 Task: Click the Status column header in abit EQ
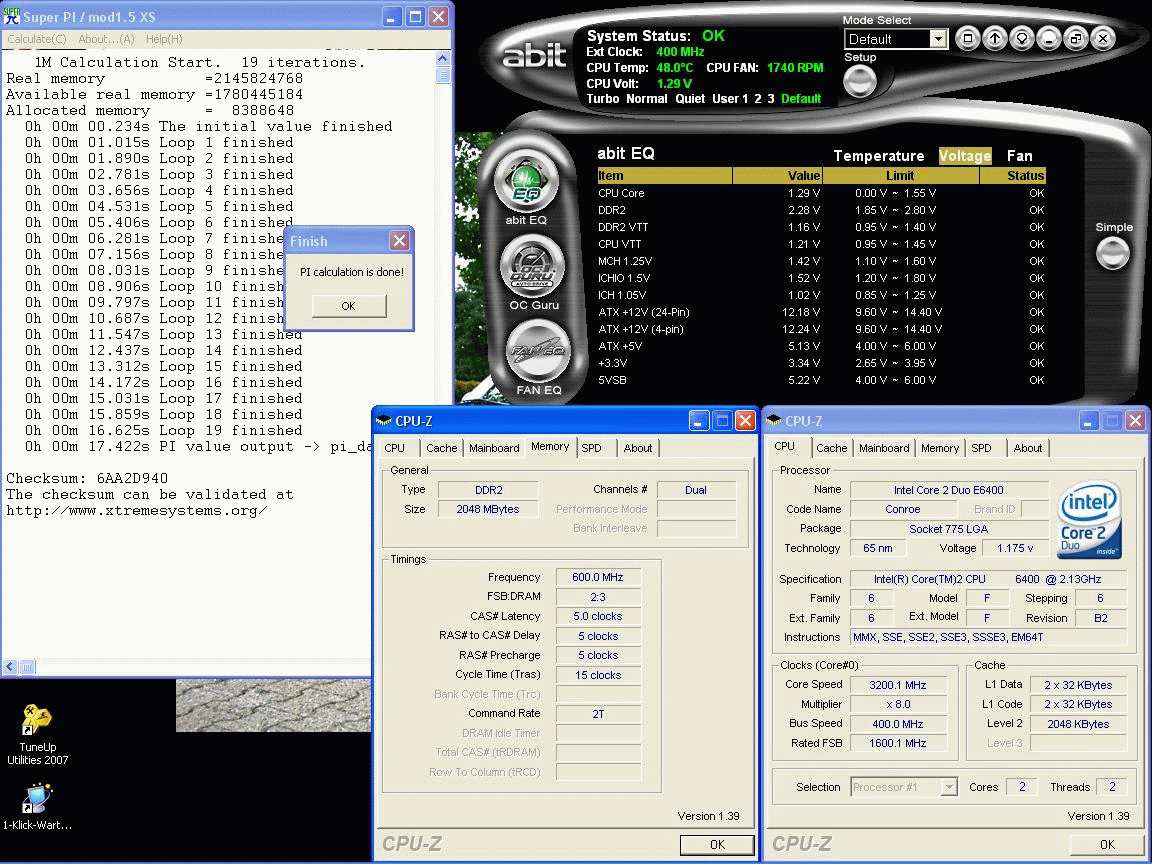pyautogui.click(x=1012, y=176)
